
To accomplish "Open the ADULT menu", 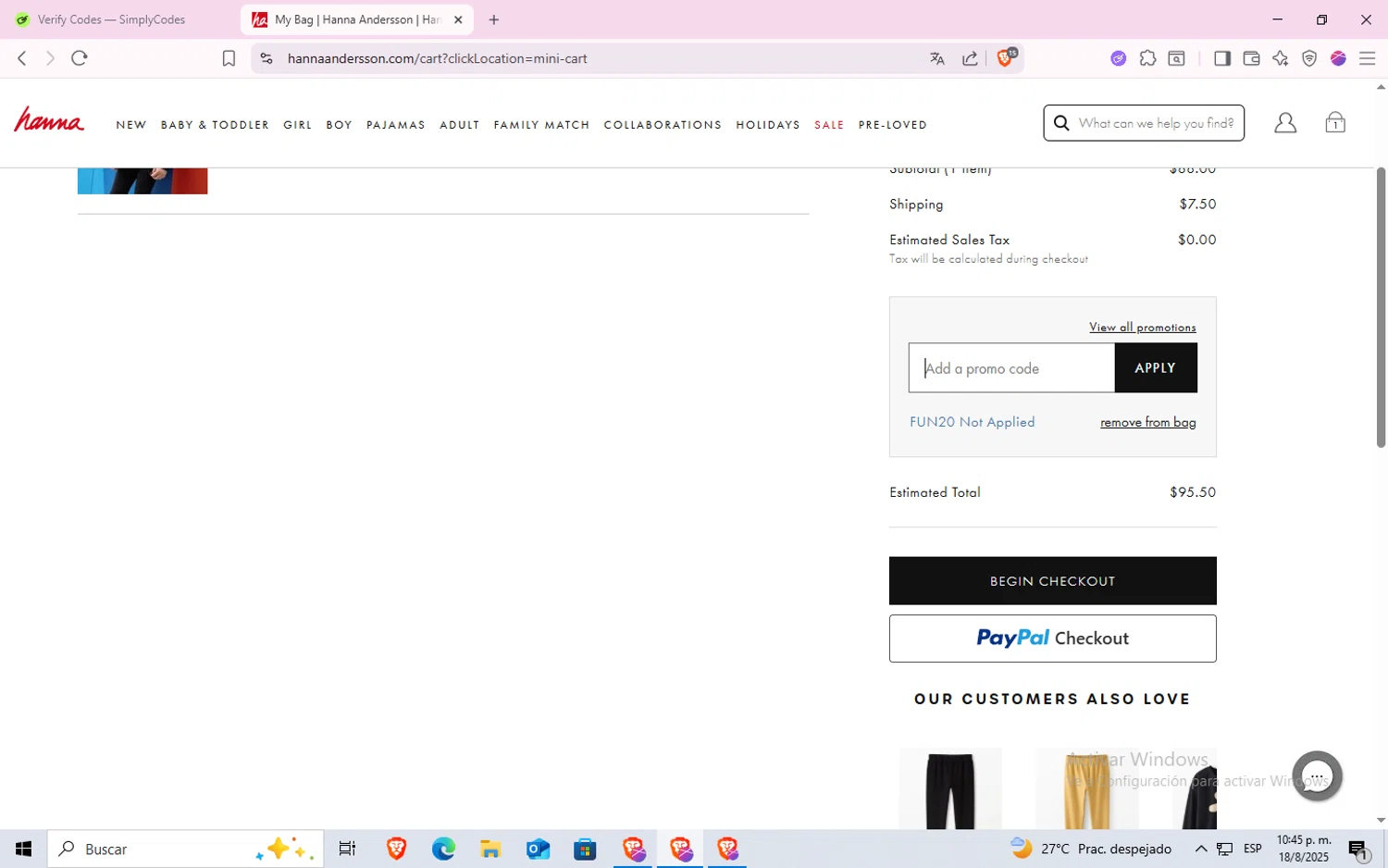I will pyautogui.click(x=460, y=125).
